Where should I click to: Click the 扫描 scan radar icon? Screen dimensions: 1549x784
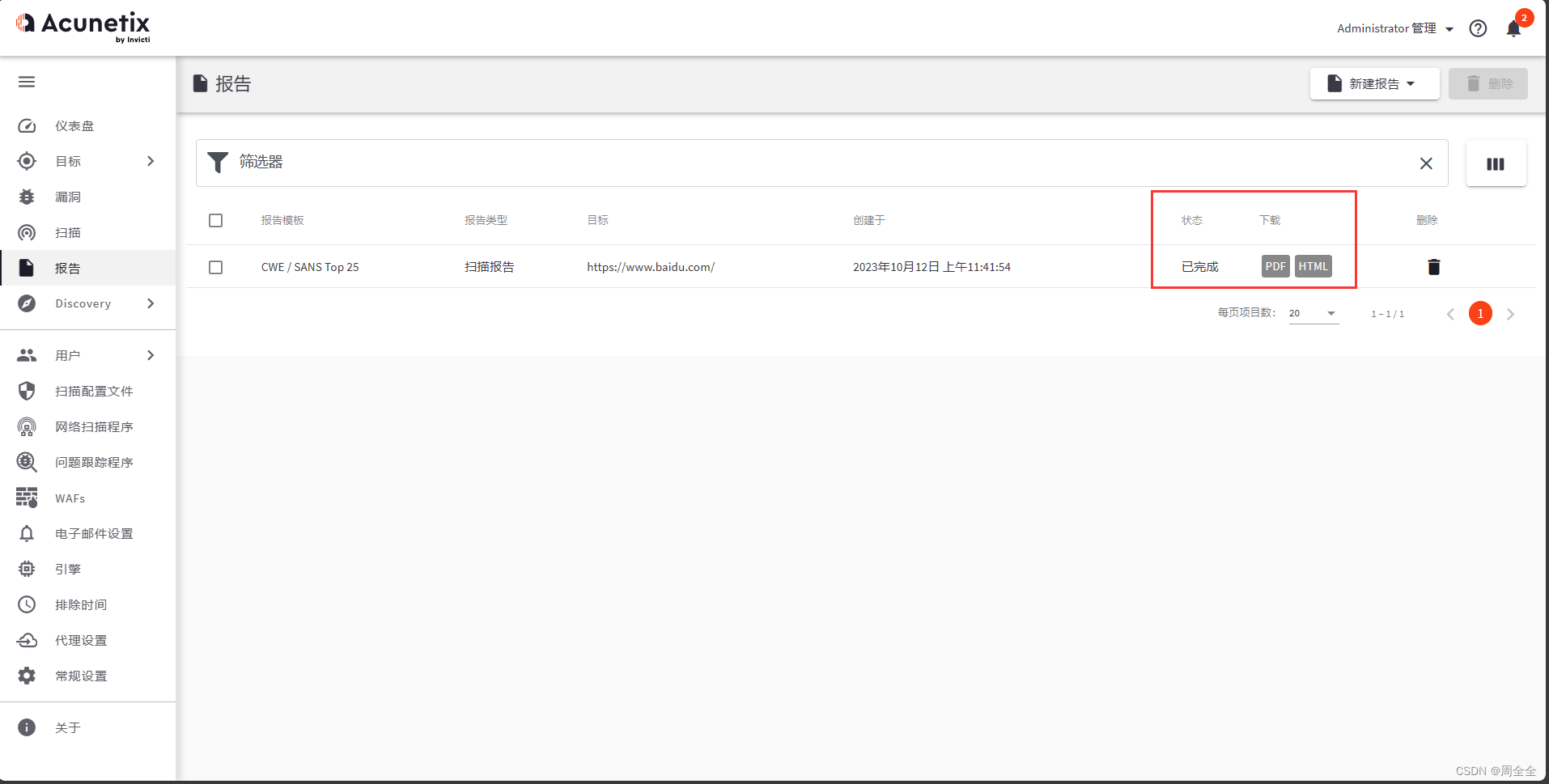coord(27,232)
